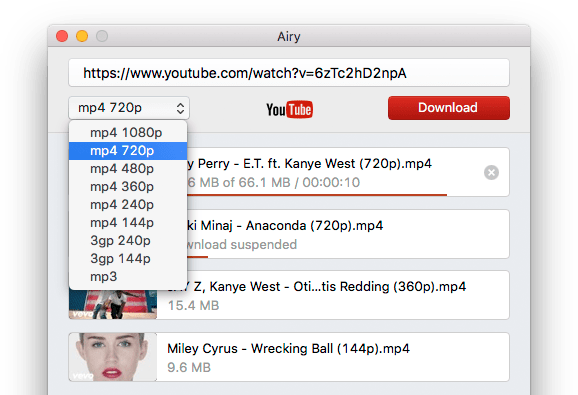Choose mp4 480p format option
This screenshot has width=578, height=395.
click(x=128, y=169)
